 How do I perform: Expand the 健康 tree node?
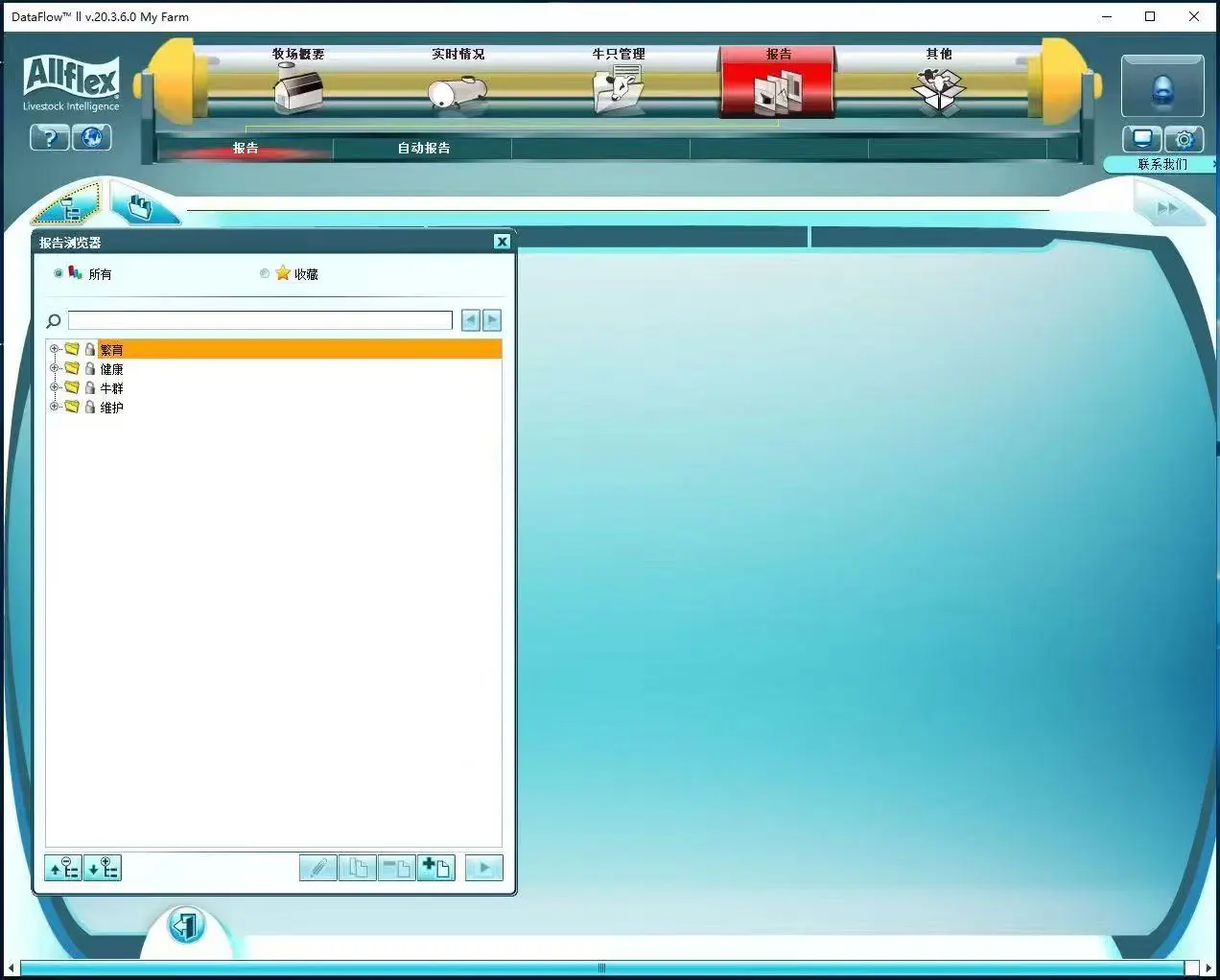tap(55, 368)
